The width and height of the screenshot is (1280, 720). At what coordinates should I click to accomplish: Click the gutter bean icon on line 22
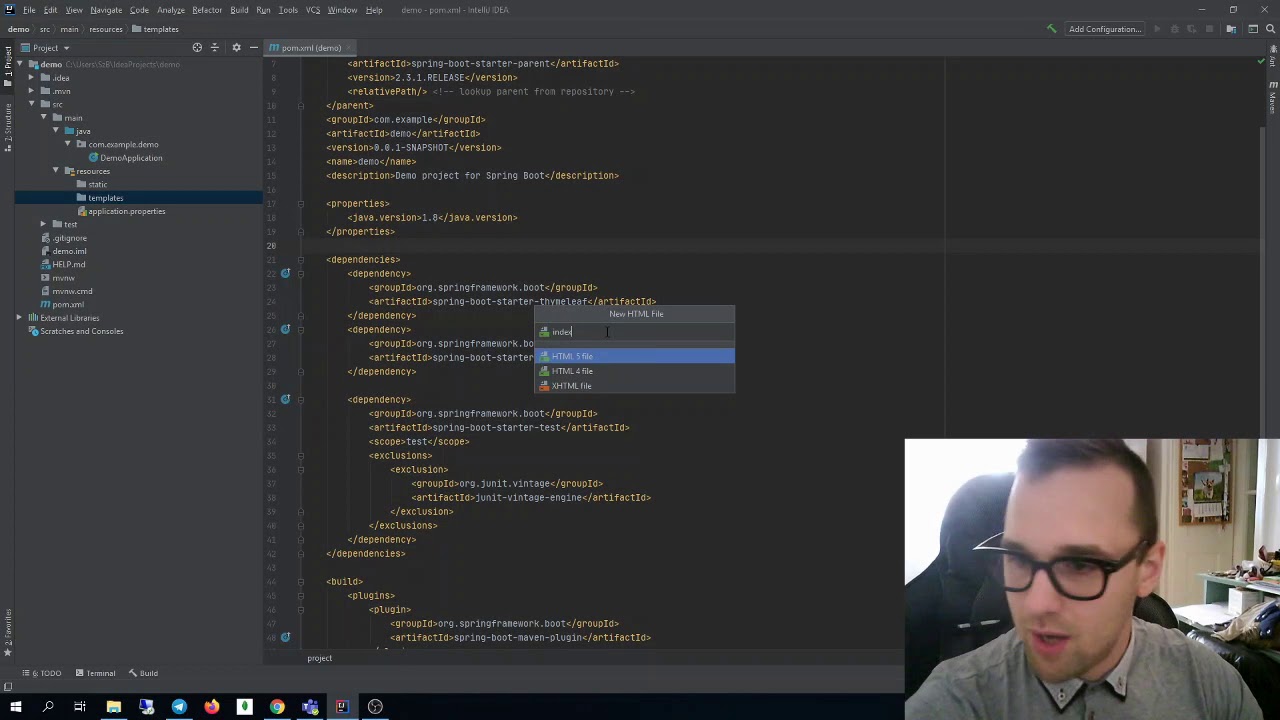[x=285, y=273]
